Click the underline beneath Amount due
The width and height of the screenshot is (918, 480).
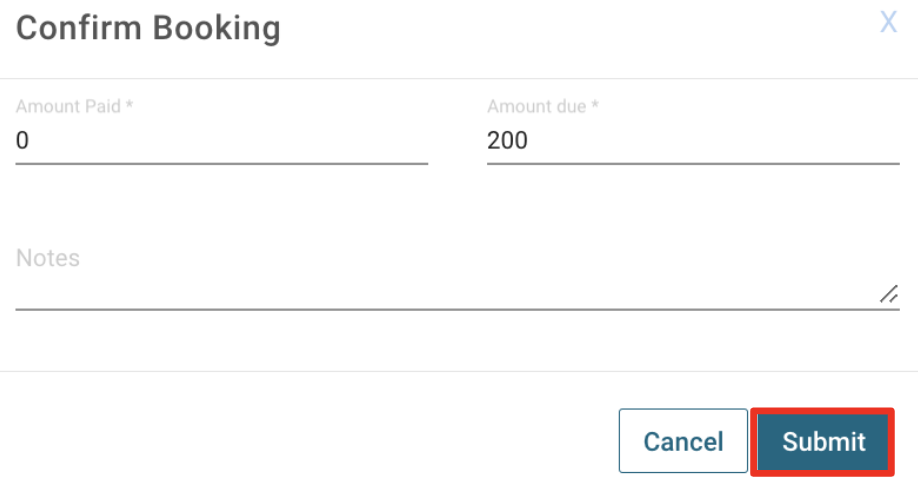coord(692,162)
